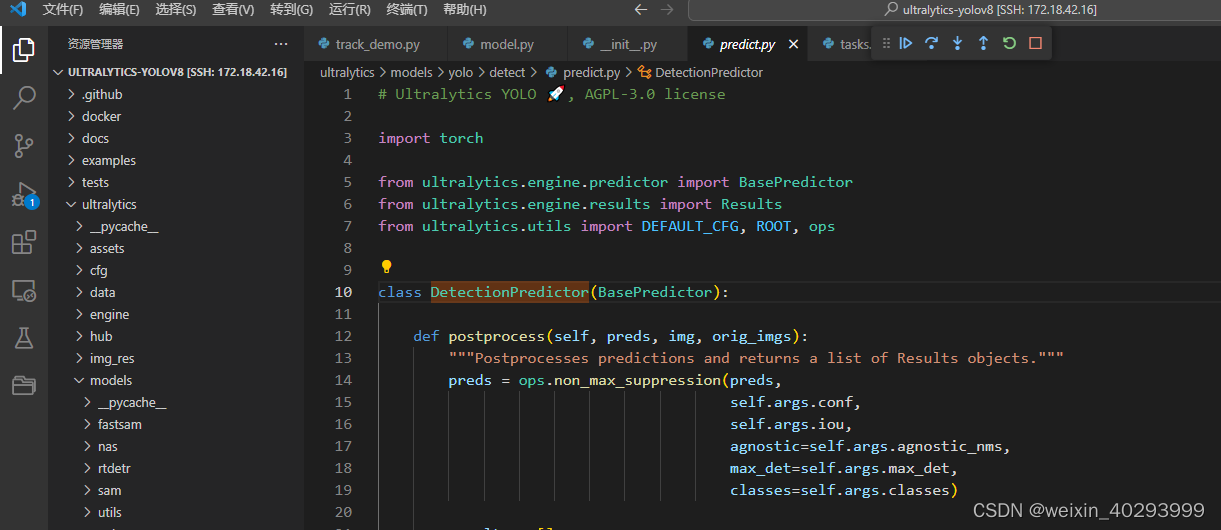Open the 转到(G) menu
Screen dimensions: 1221x530
[x=291, y=9]
